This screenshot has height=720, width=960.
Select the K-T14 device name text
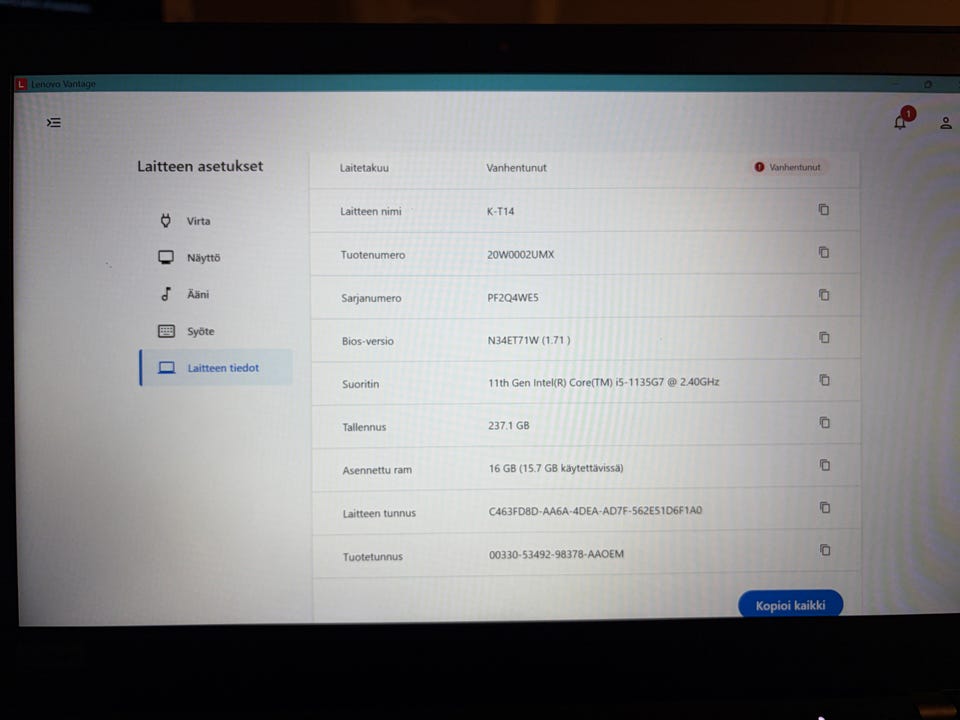[500, 211]
